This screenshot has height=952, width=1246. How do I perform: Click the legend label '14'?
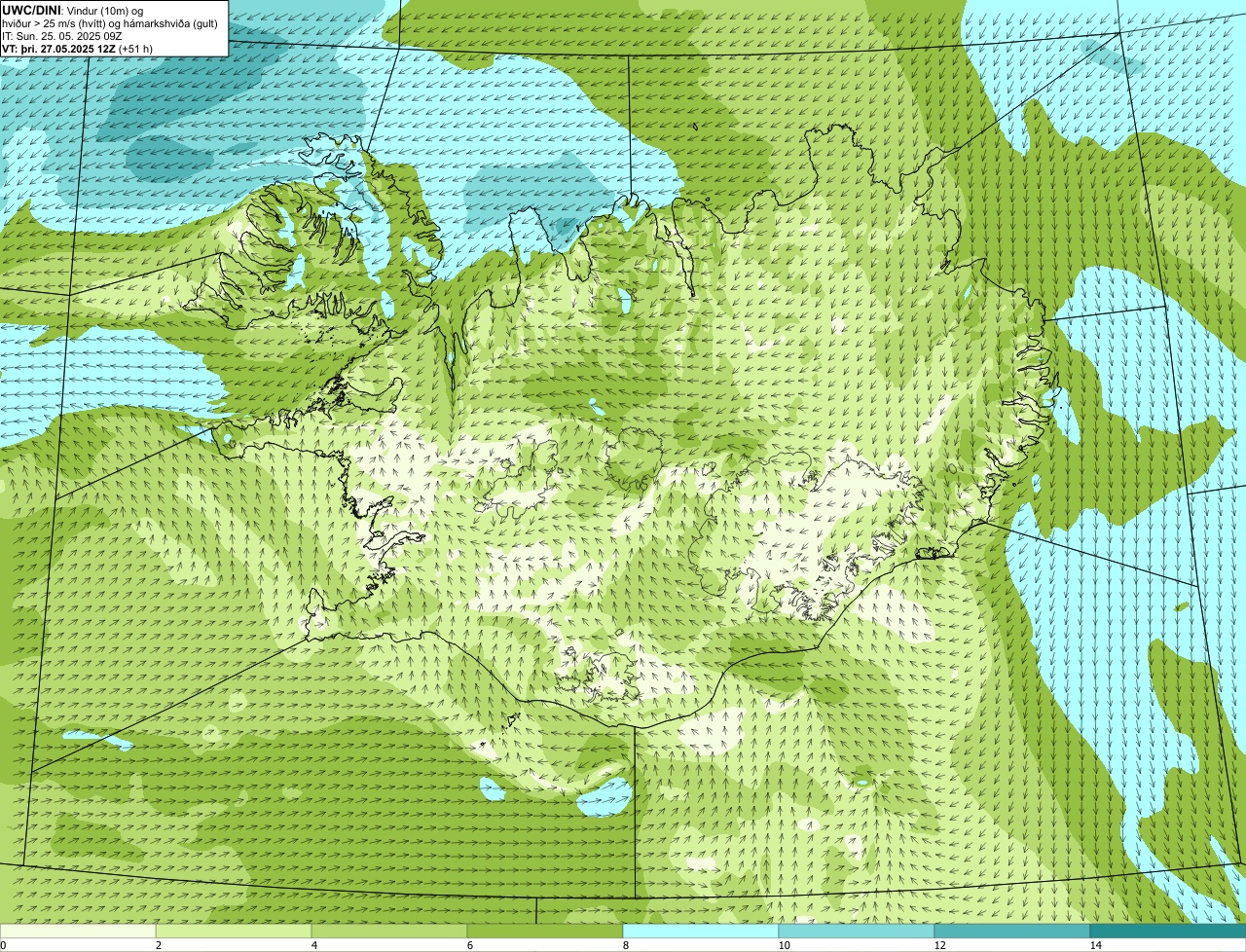tap(1095, 945)
